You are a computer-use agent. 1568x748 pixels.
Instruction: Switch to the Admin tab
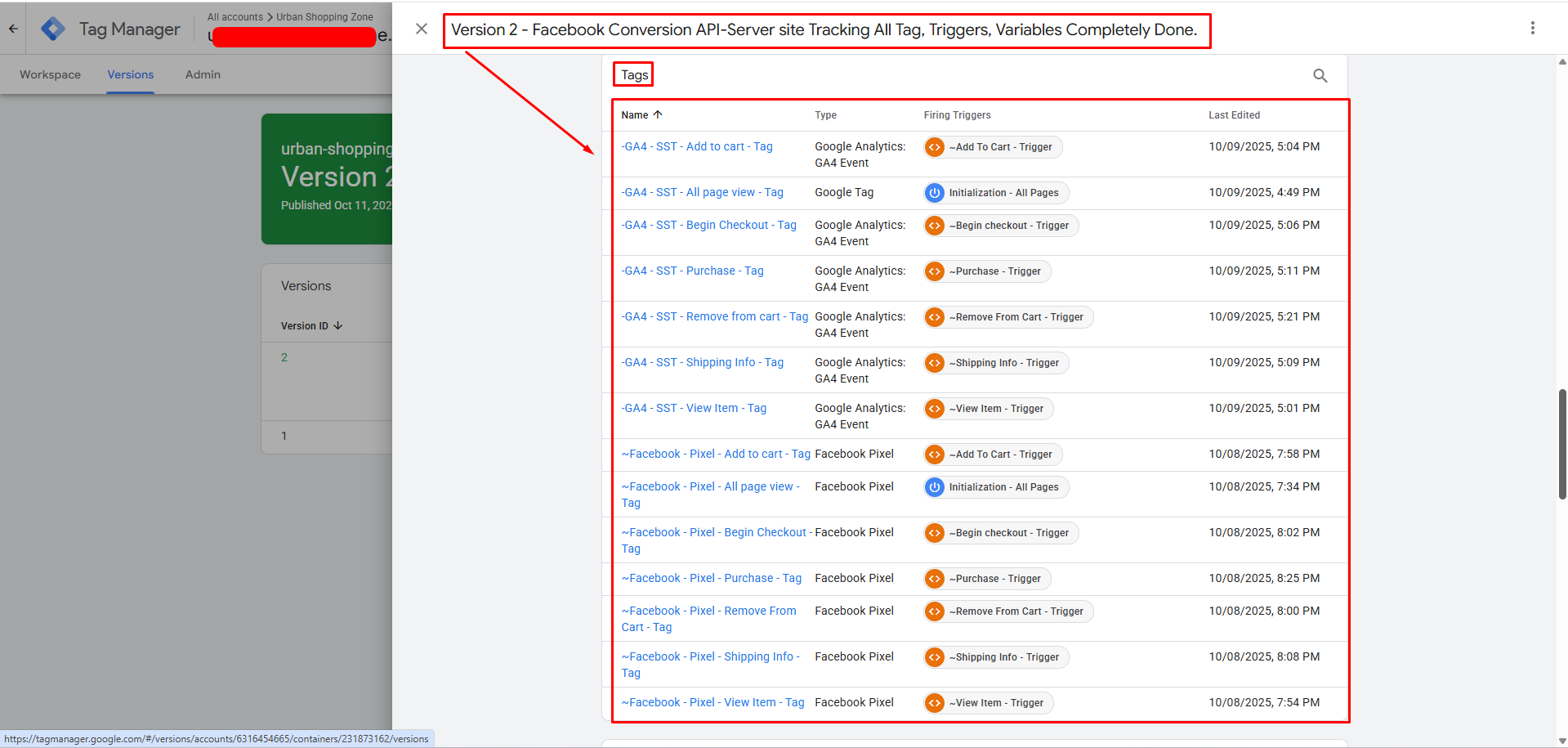203,74
